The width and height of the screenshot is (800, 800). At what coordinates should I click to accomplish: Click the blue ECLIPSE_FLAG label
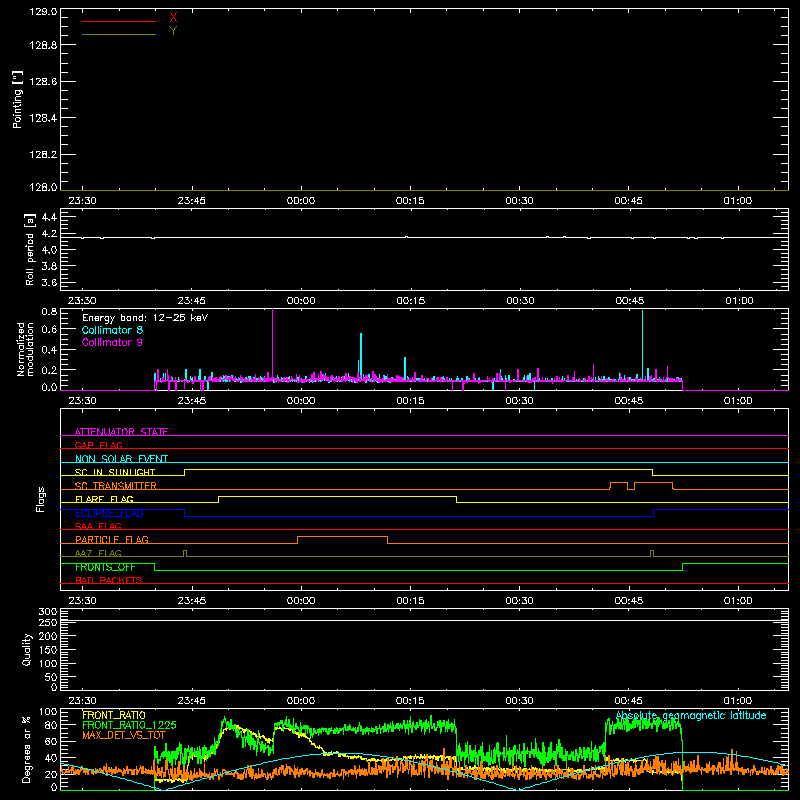pyautogui.click(x=109, y=513)
